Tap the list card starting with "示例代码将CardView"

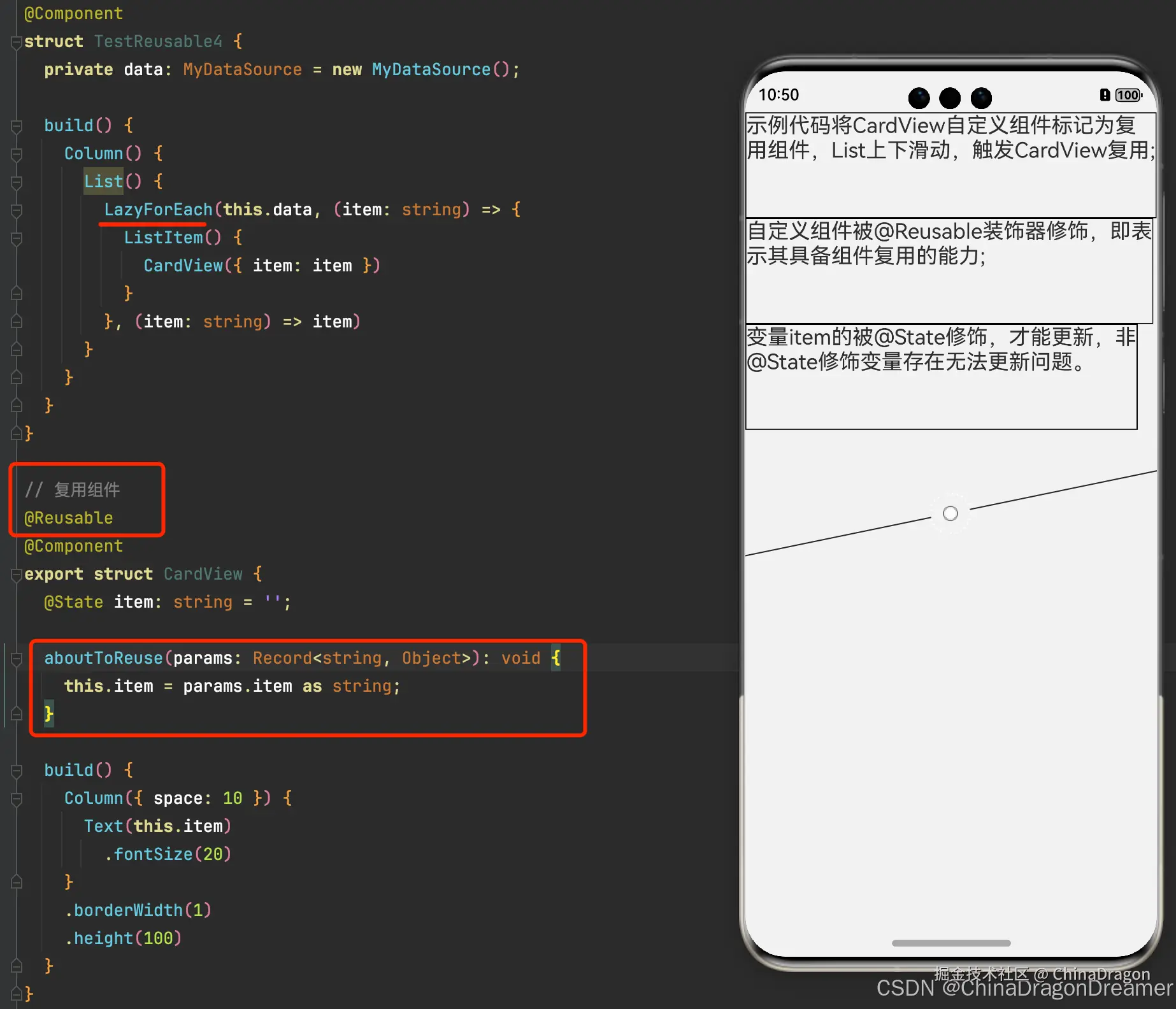point(950,165)
